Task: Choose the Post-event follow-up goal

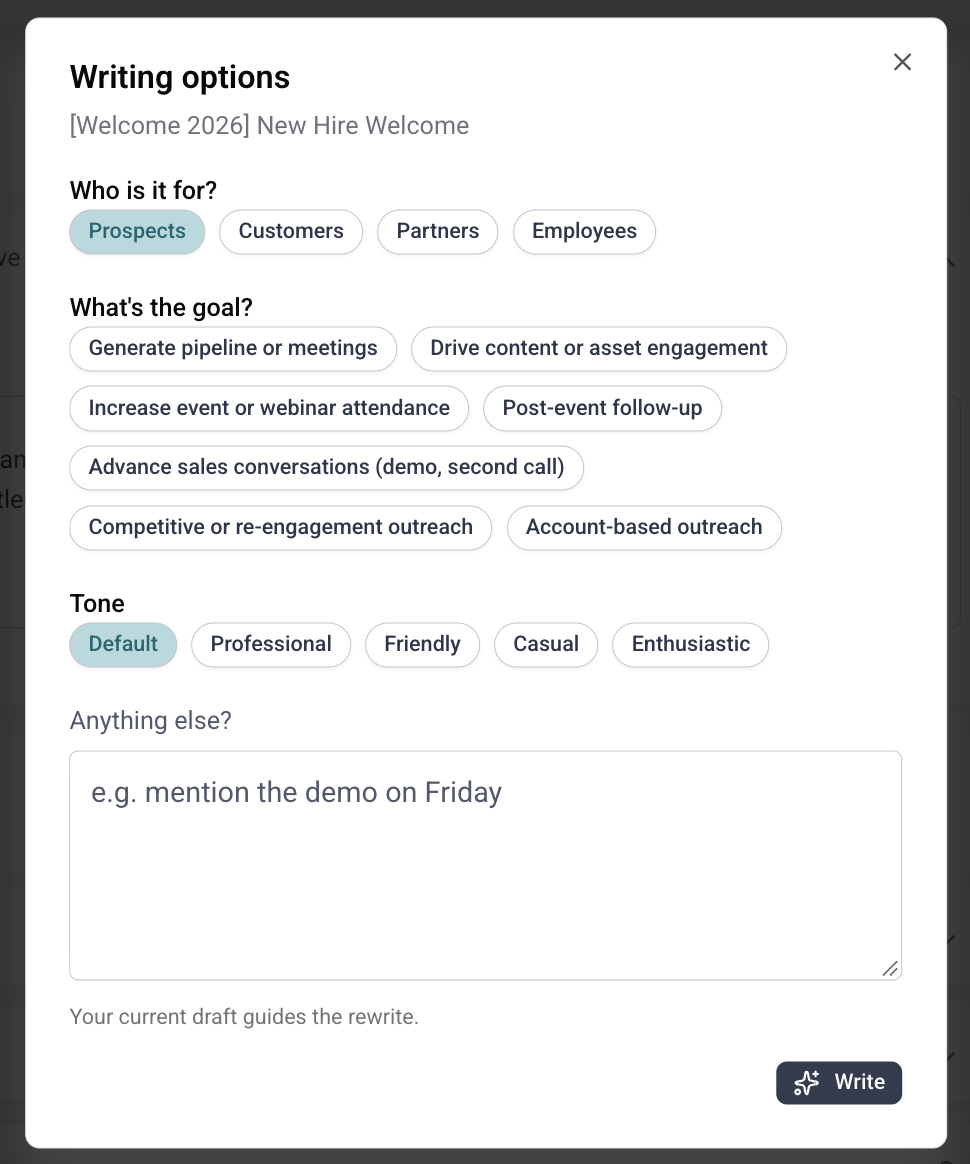Action: click(x=603, y=408)
